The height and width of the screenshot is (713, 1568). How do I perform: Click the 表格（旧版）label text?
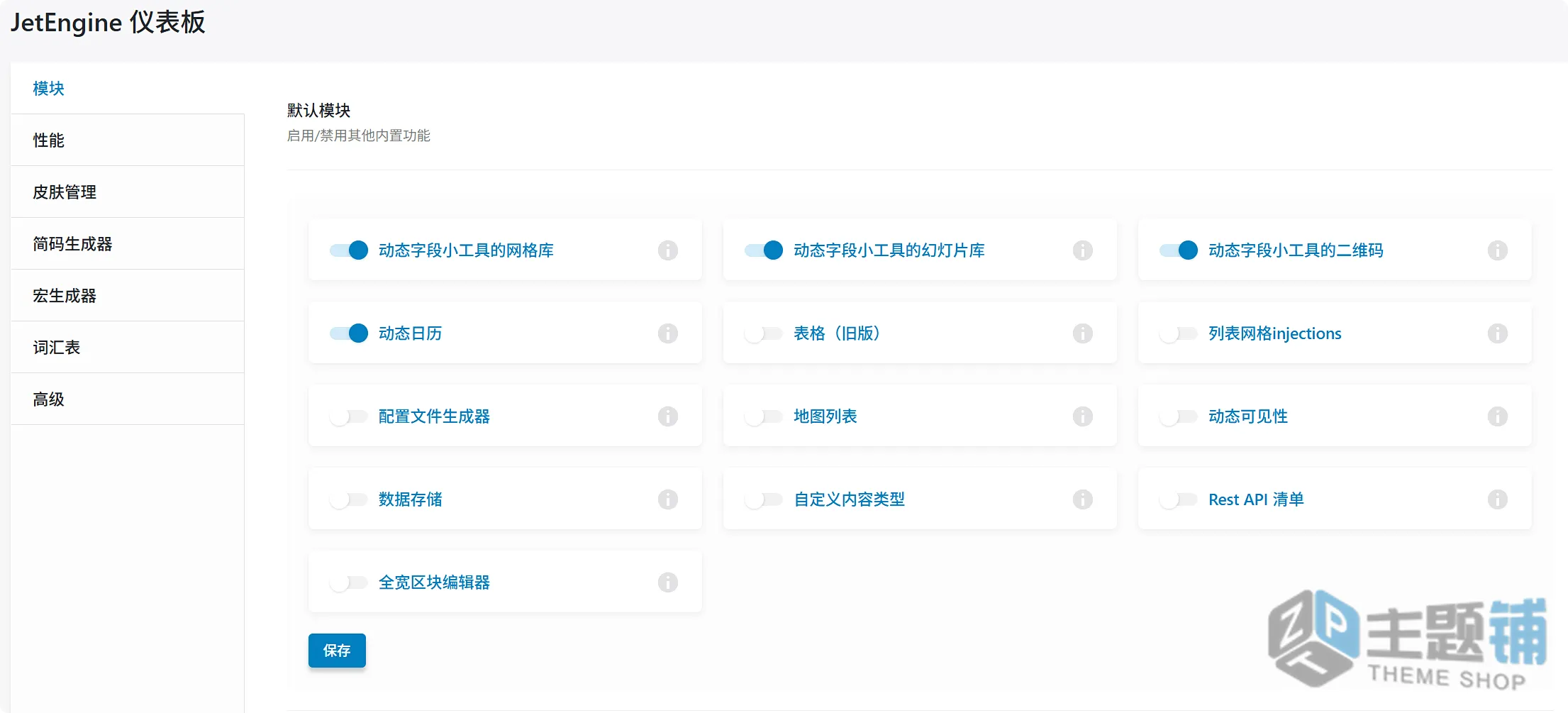click(837, 333)
